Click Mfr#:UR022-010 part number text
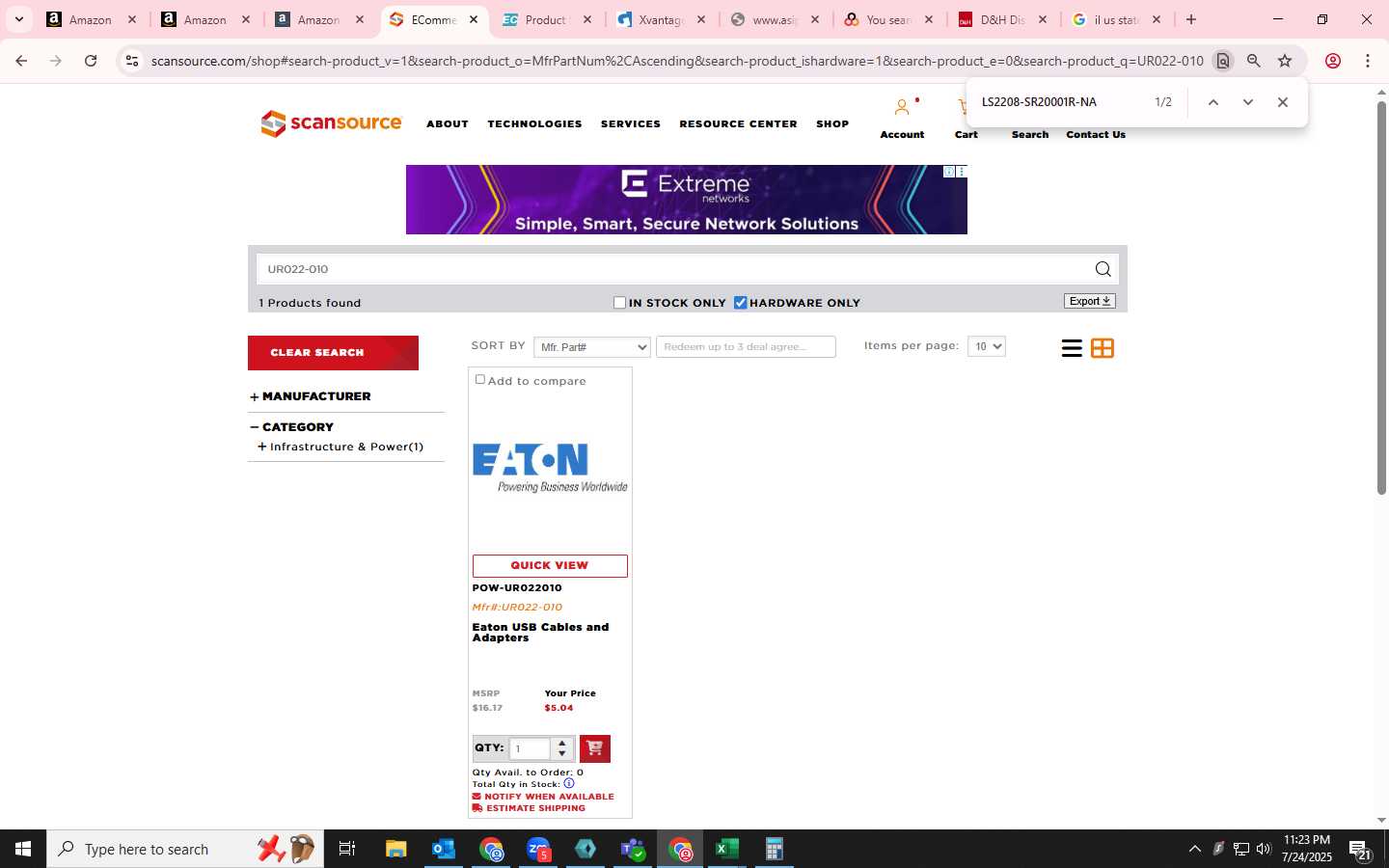The image size is (1389, 868). pos(517,608)
